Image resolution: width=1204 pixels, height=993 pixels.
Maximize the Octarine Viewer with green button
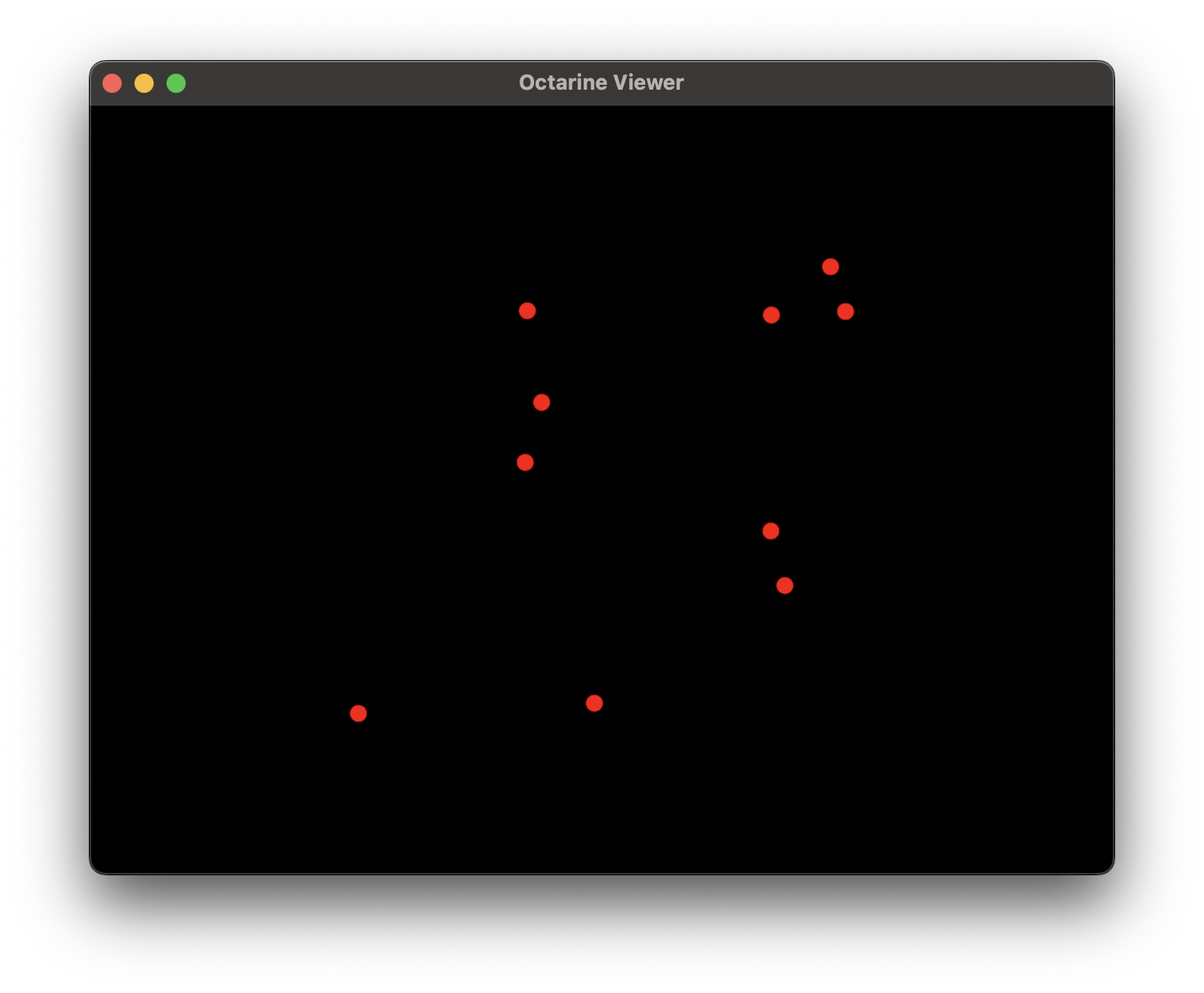[176, 83]
